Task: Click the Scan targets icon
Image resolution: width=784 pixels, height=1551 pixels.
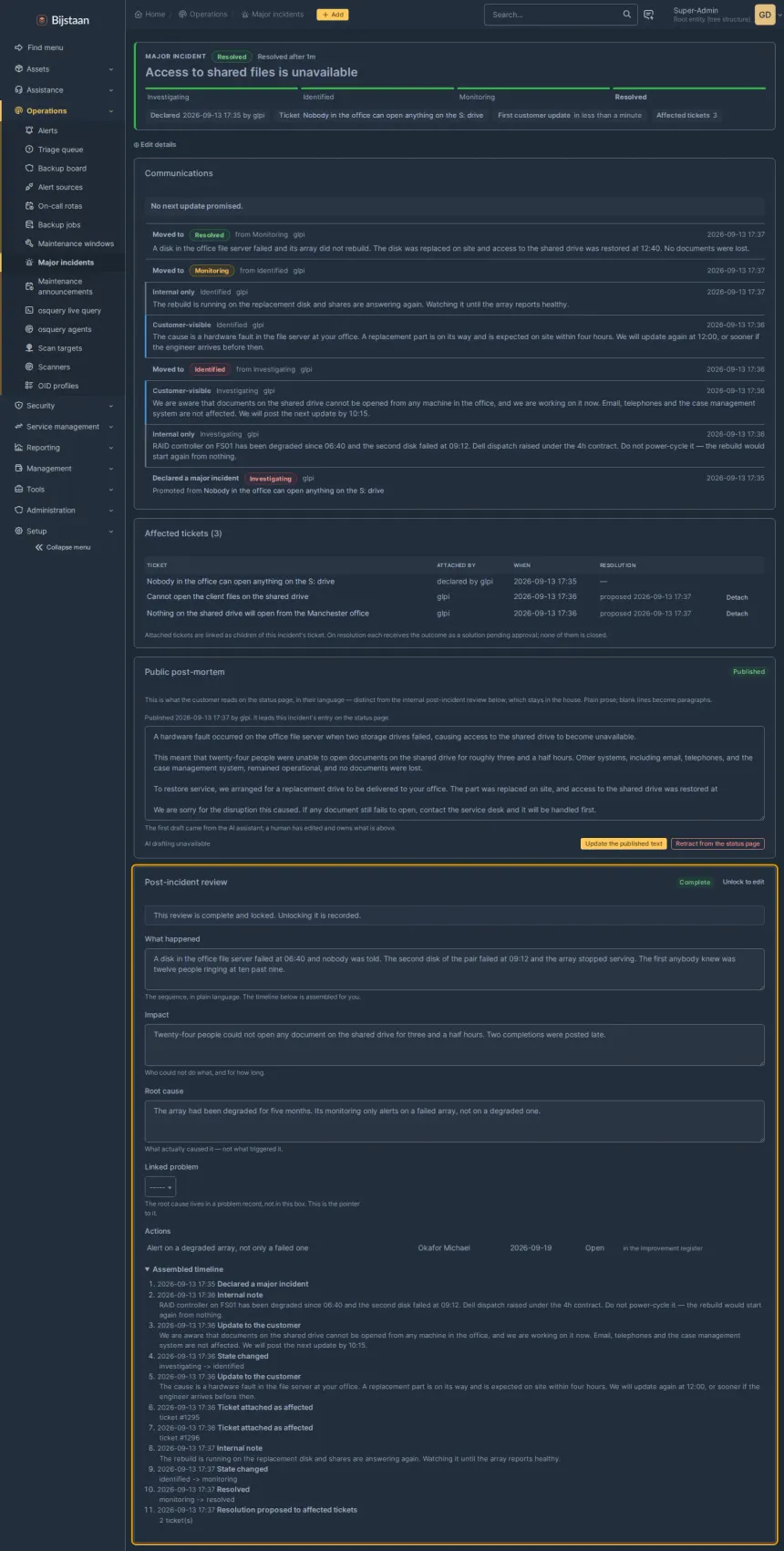Action: click(x=29, y=348)
